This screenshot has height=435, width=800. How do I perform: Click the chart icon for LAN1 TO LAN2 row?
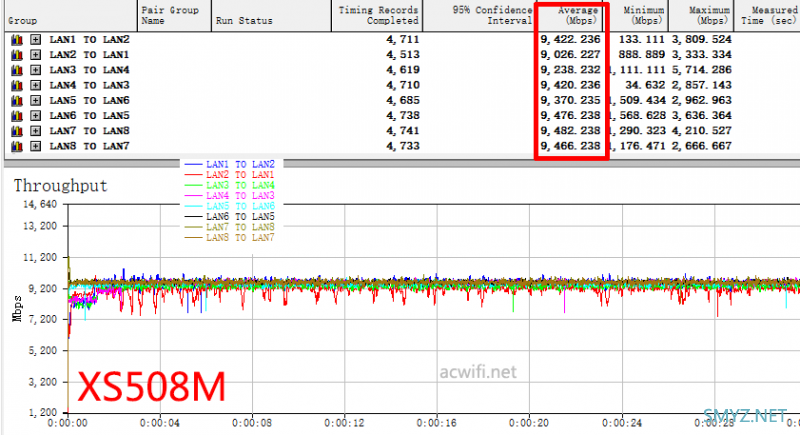point(17,40)
